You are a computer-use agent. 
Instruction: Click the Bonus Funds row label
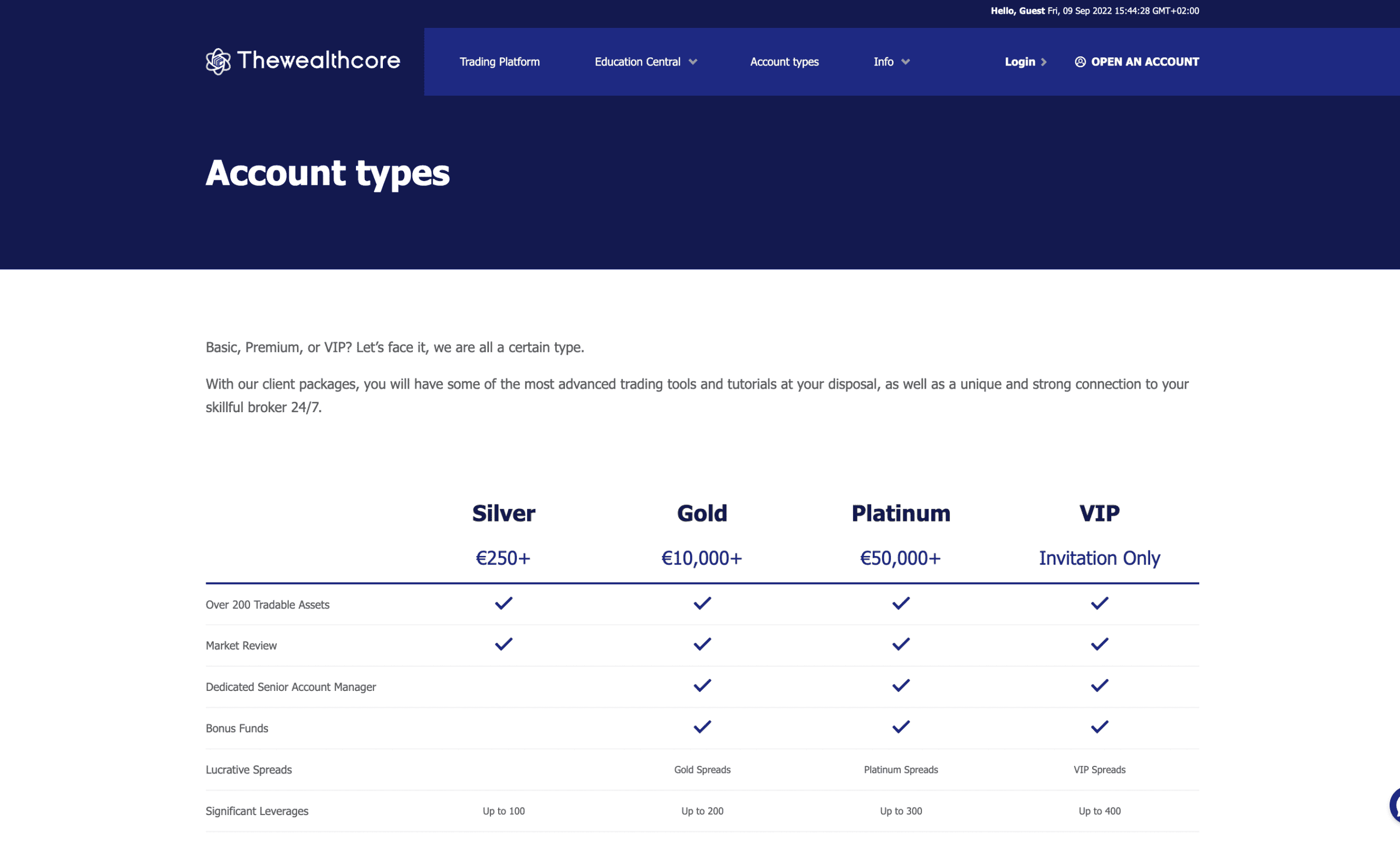point(236,729)
